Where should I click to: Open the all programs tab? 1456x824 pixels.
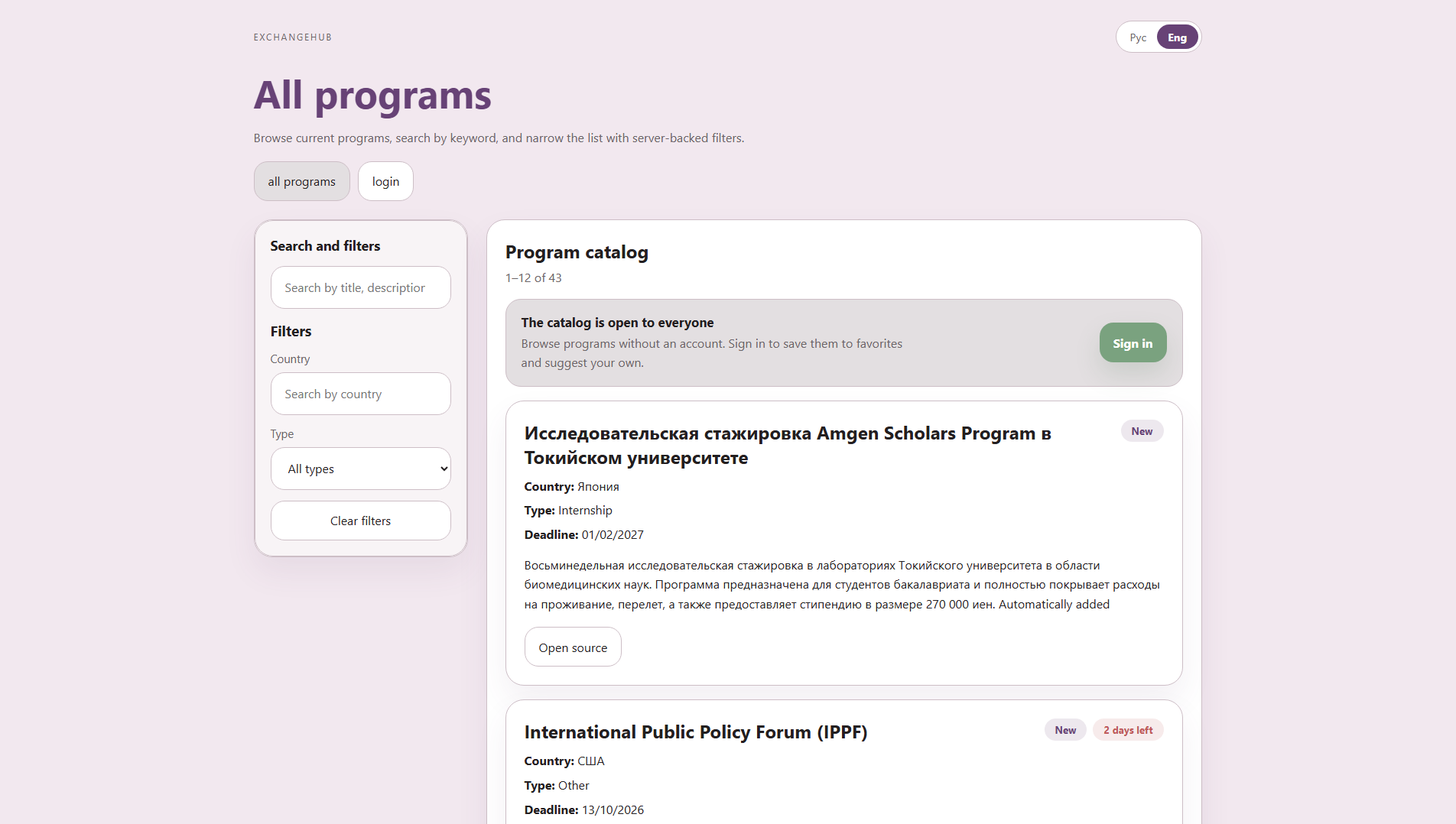coord(301,181)
